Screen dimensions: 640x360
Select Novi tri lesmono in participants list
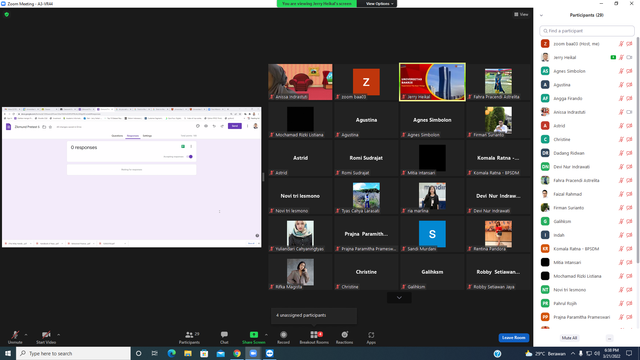click(x=587, y=290)
